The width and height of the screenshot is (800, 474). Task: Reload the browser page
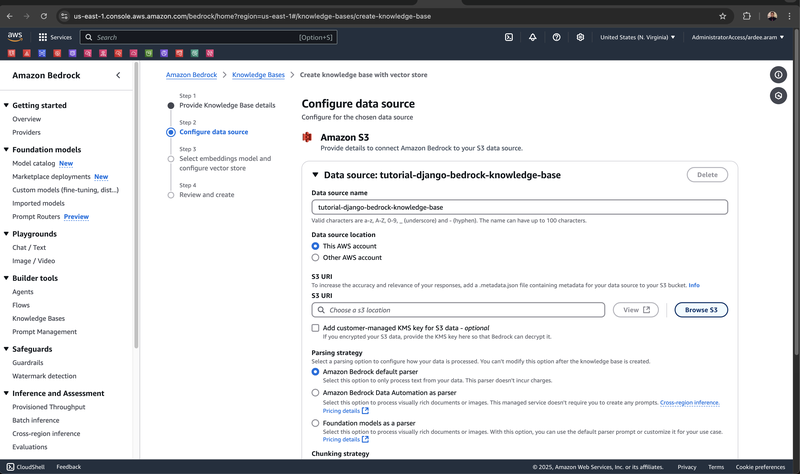44,16
